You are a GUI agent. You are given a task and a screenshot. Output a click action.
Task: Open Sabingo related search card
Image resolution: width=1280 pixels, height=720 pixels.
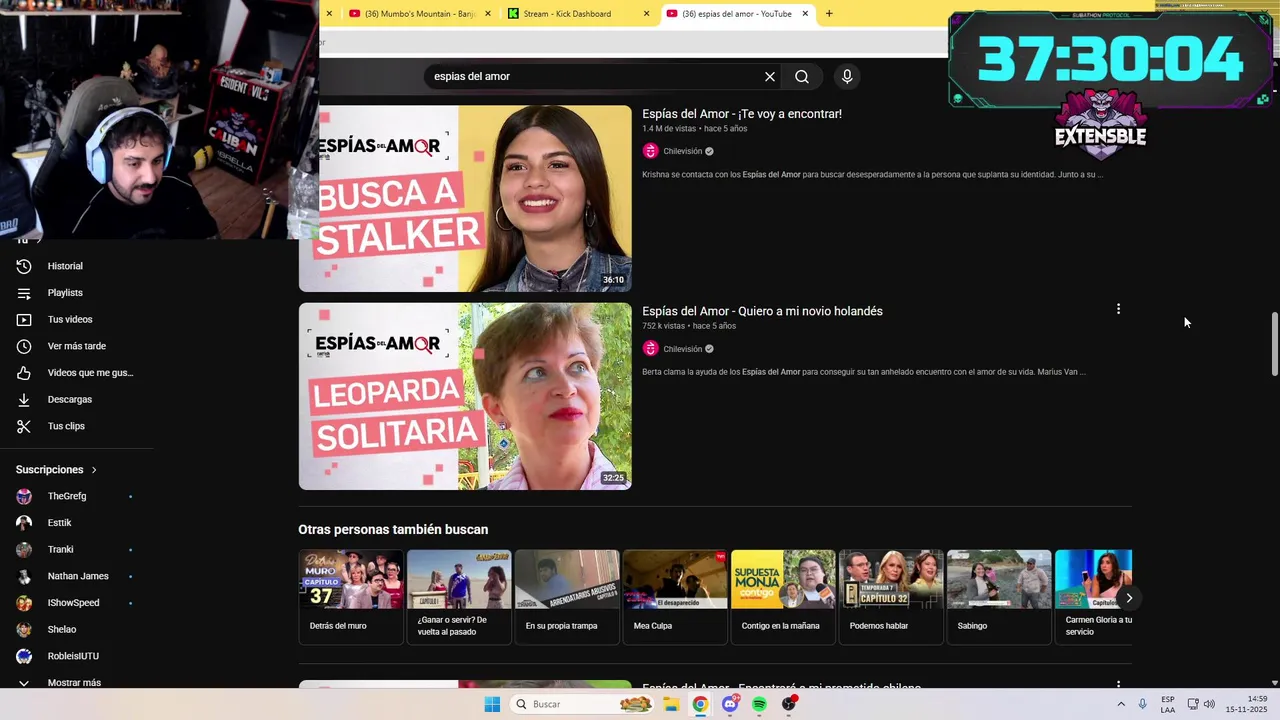tap(999, 597)
